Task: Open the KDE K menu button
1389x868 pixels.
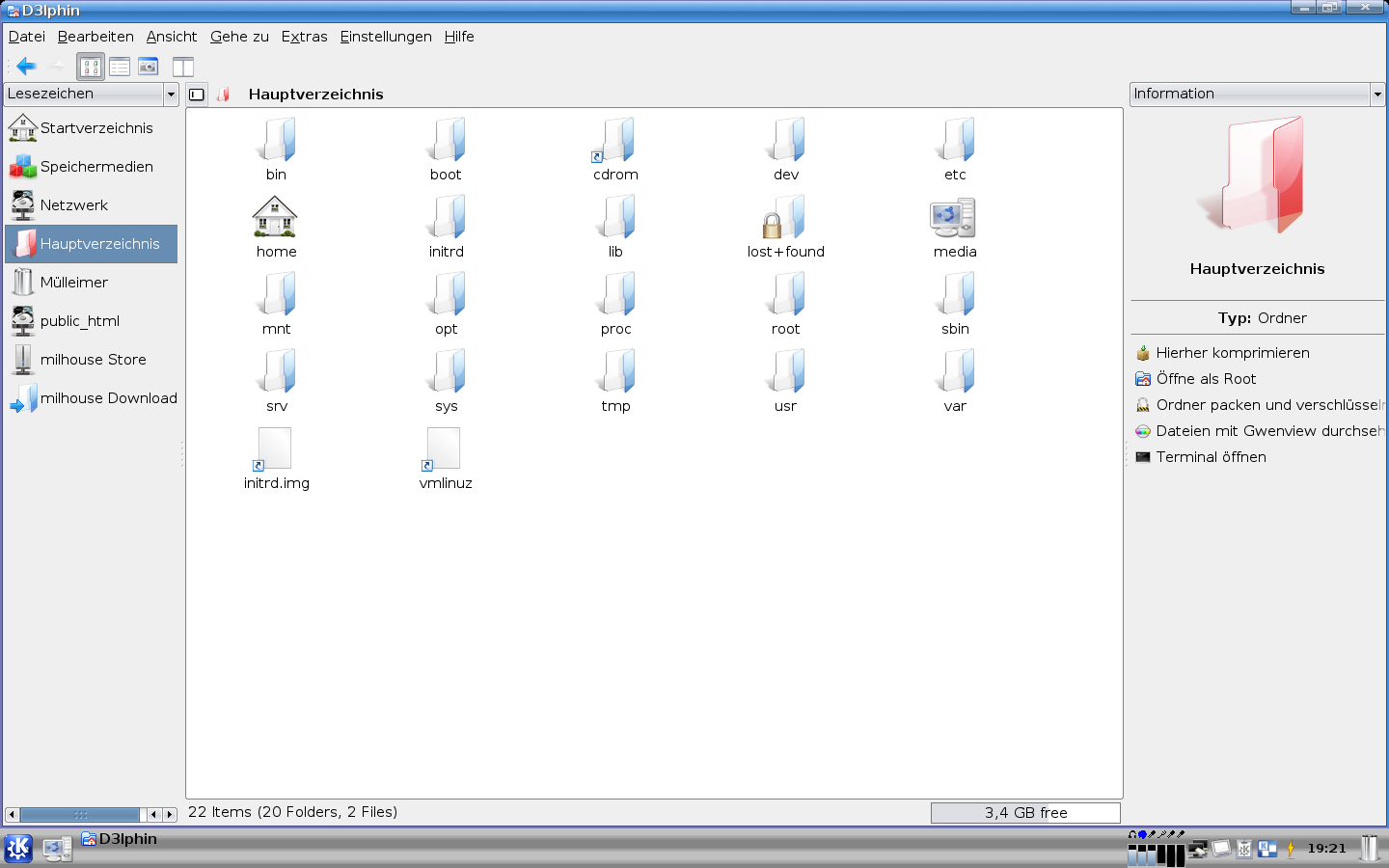Action: 18,849
